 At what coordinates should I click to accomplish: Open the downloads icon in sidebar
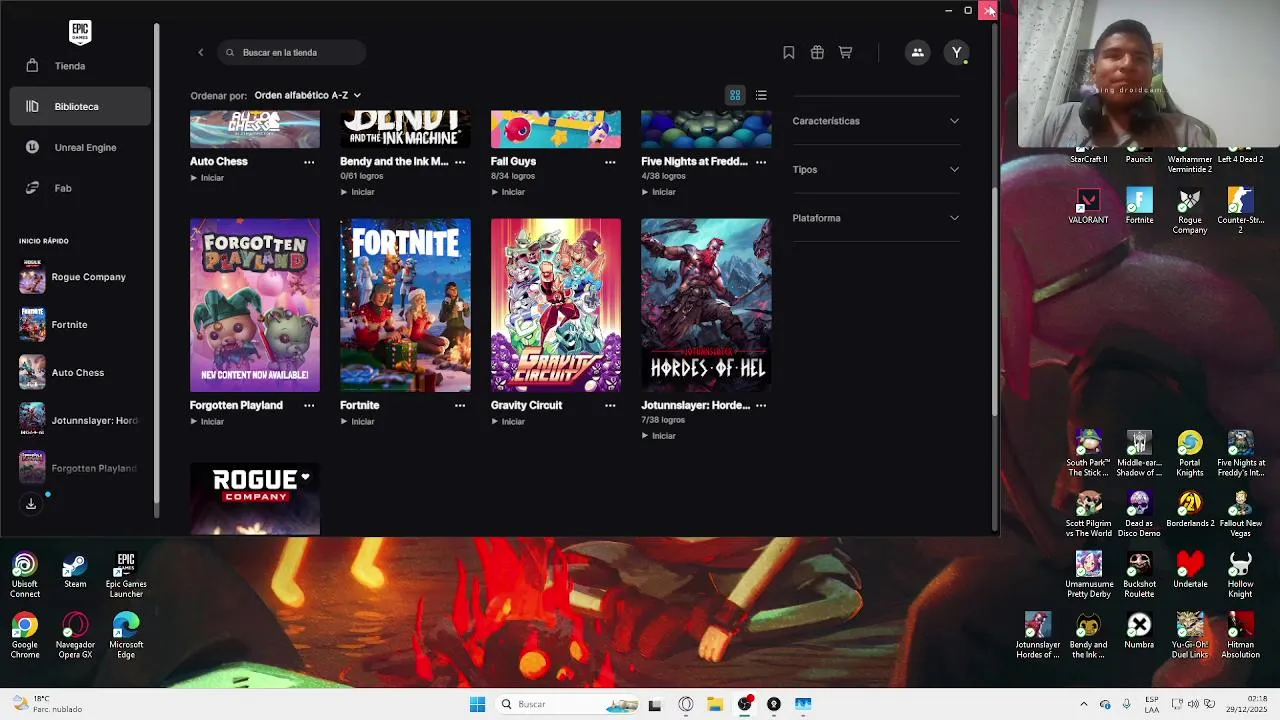(31, 504)
